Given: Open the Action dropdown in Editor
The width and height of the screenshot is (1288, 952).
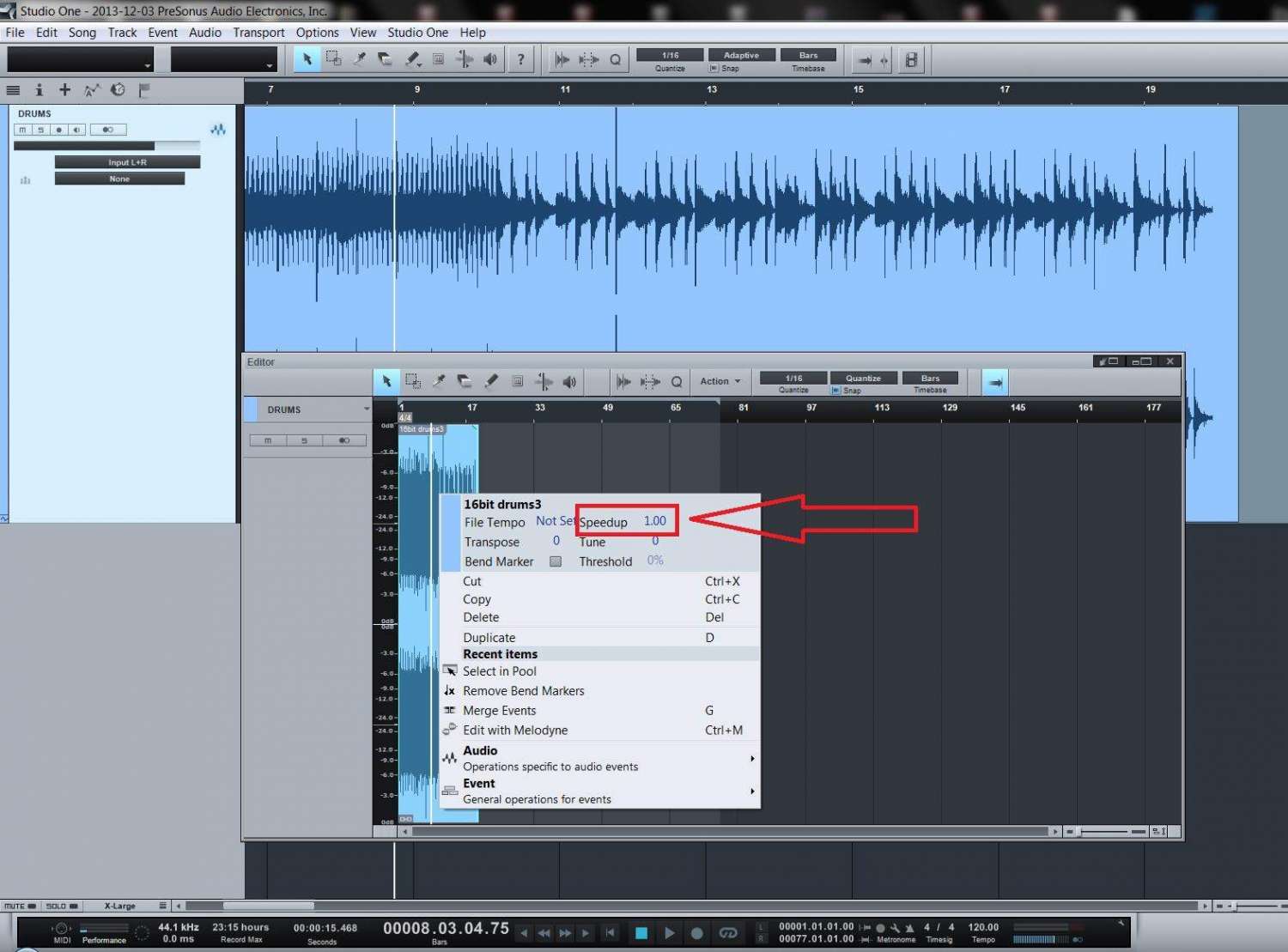Looking at the screenshot, I should click(720, 381).
